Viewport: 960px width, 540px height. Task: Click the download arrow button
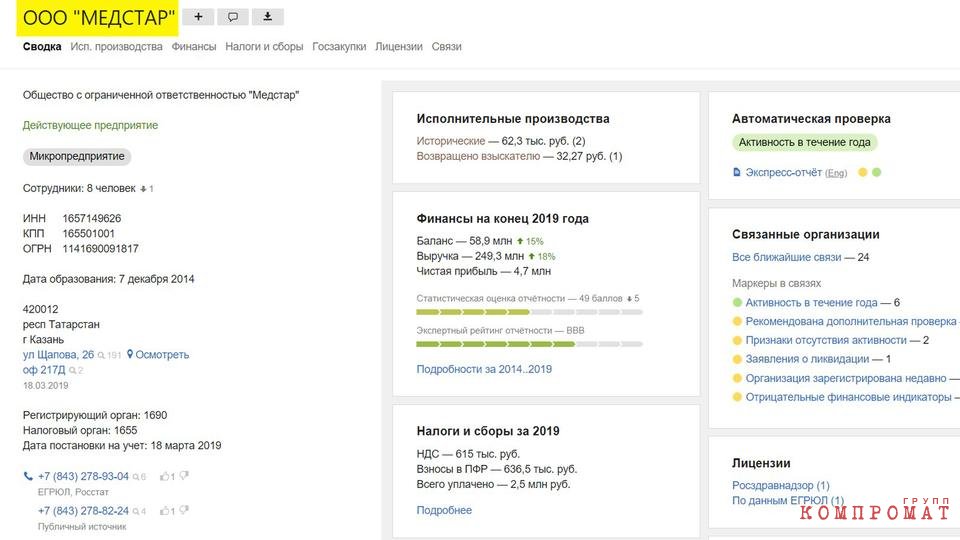(268, 17)
